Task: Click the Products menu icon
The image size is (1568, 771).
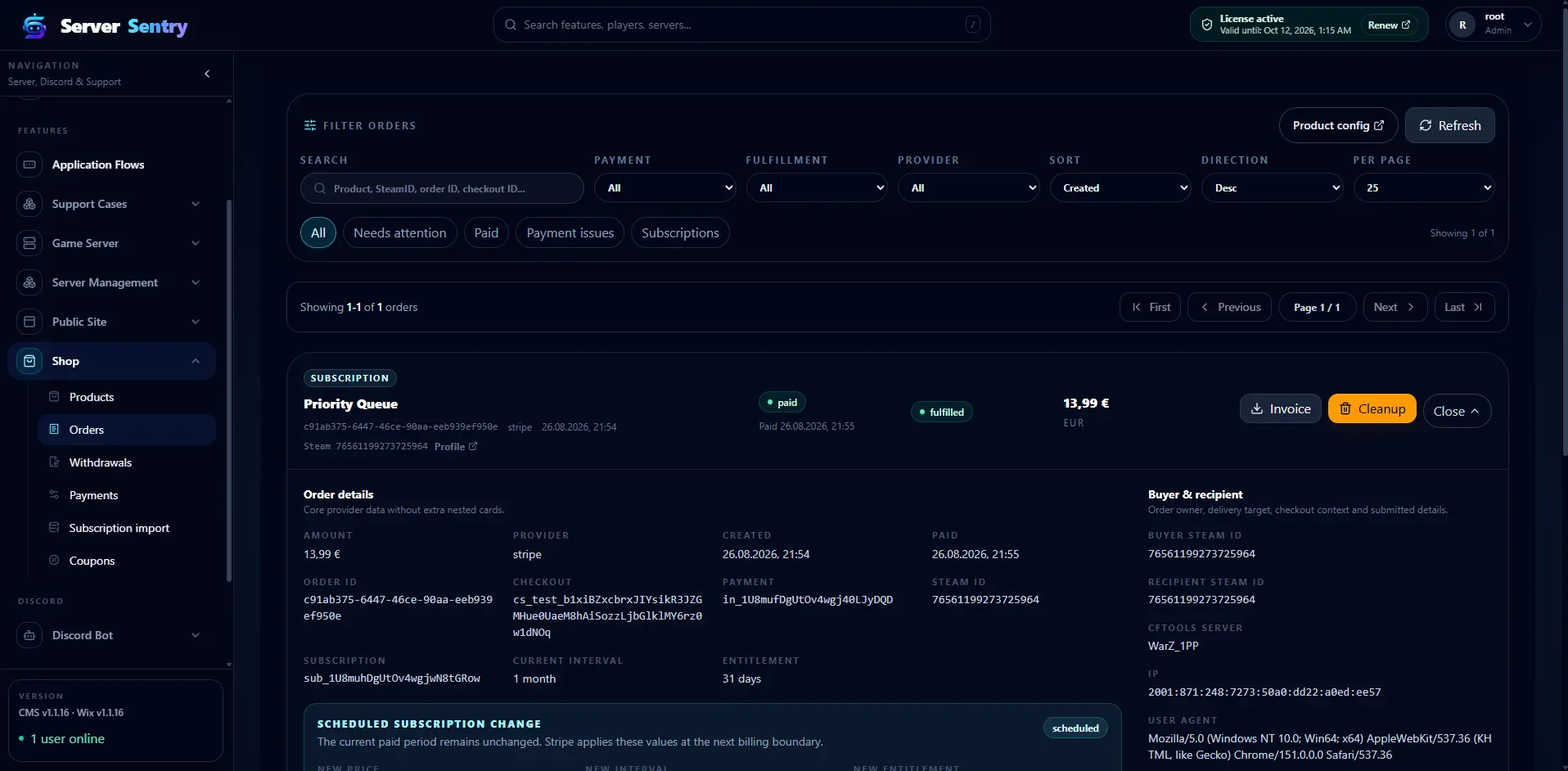Action: [54, 397]
